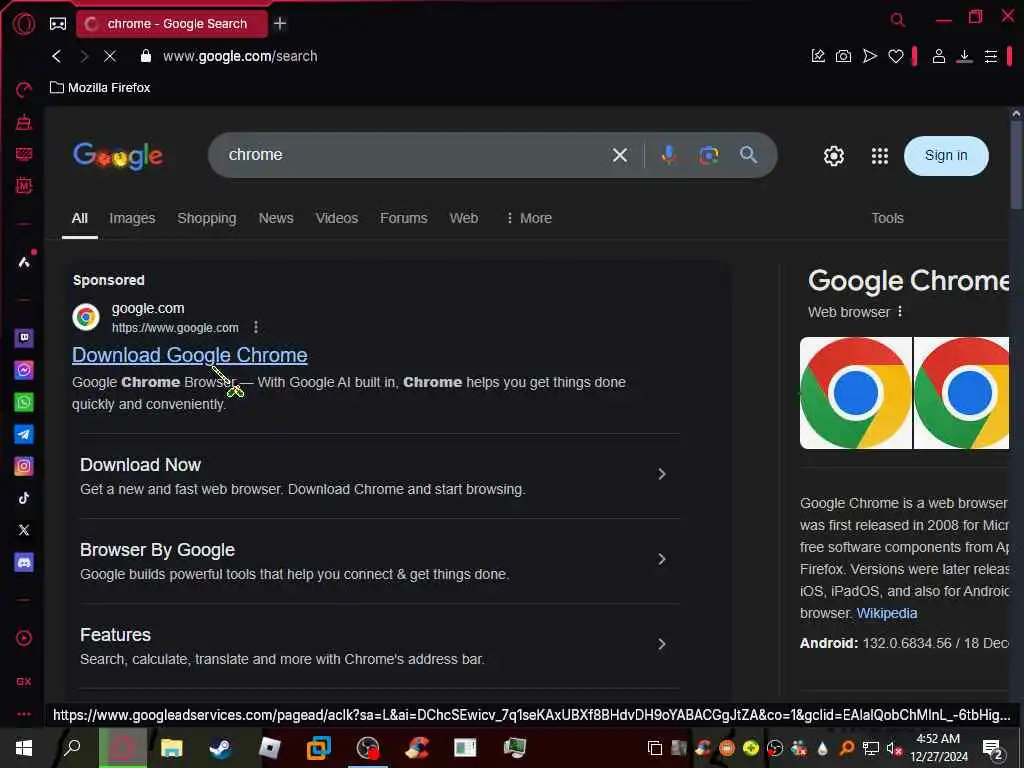Add page to bookmarks heart icon
The image size is (1024, 768).
[895, 56]
